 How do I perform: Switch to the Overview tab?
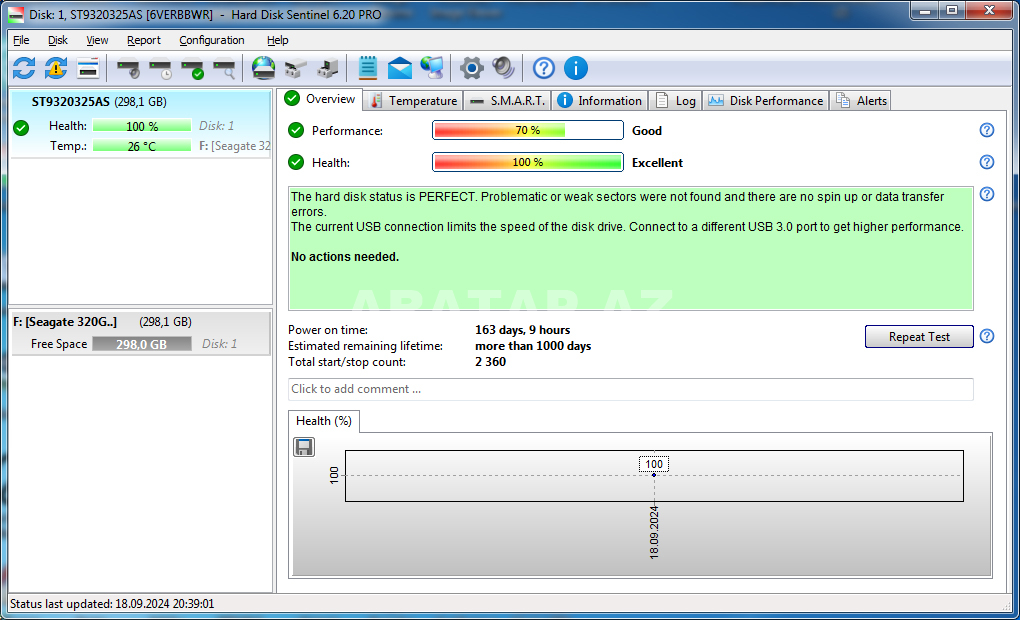coord(321,99)
